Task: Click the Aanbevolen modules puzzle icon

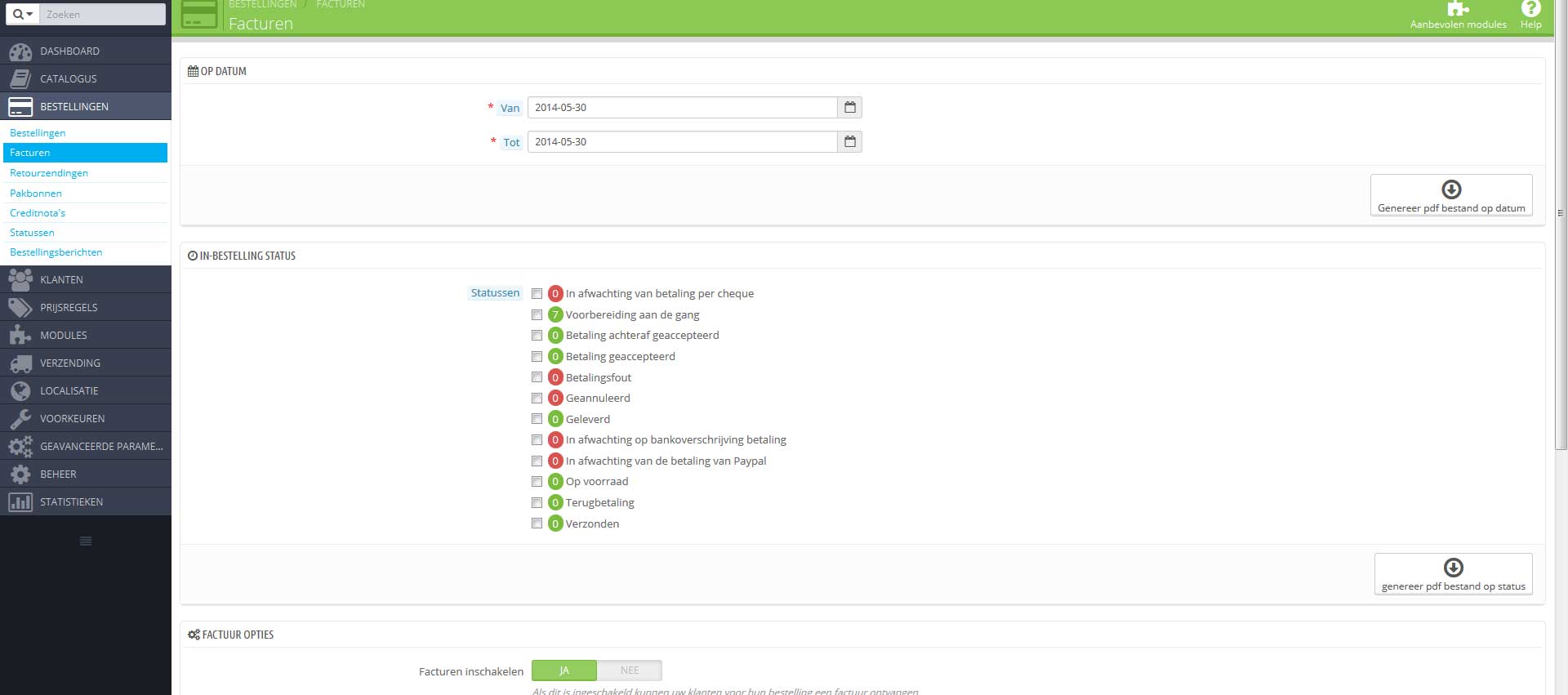Action: tap(1458, 8)
